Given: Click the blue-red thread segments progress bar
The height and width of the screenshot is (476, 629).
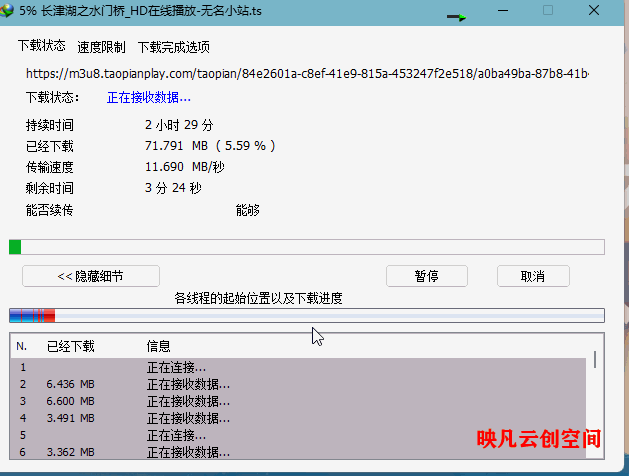Looking at the screenshot, I should click(x=307, y=315).
